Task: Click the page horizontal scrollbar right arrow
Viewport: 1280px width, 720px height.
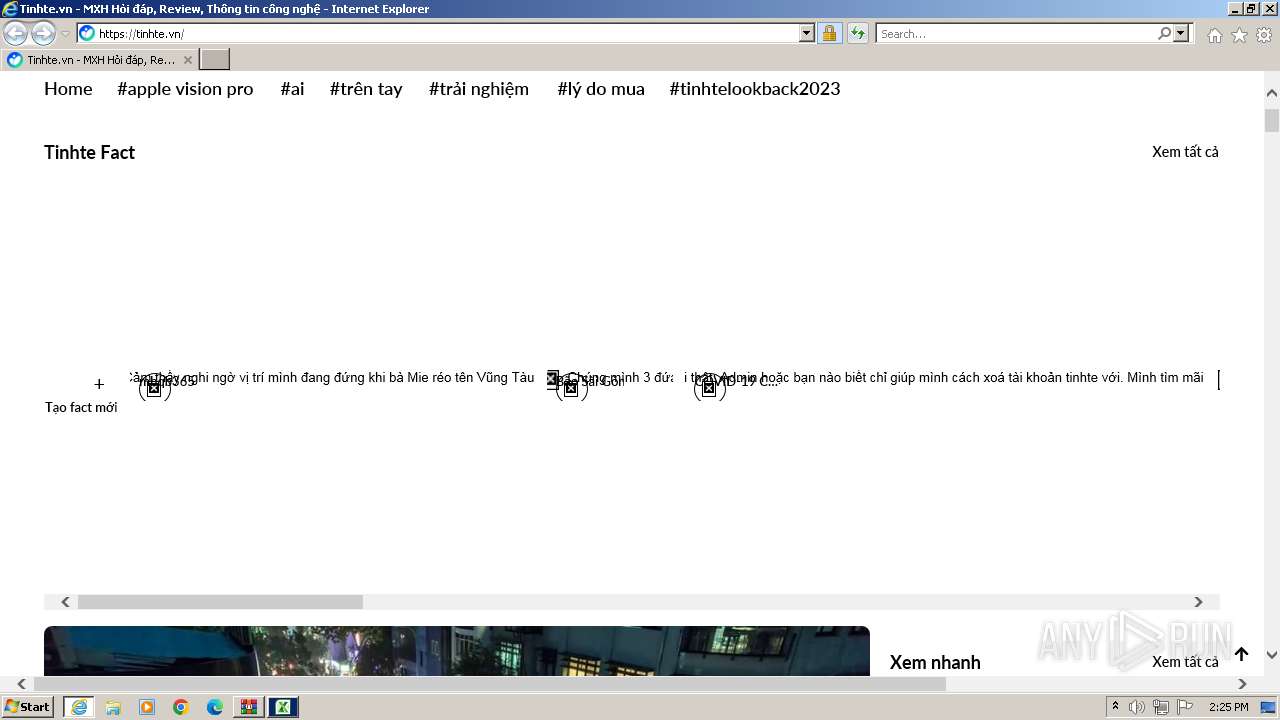Action: pyautogui.click(x=1242, y=684)
